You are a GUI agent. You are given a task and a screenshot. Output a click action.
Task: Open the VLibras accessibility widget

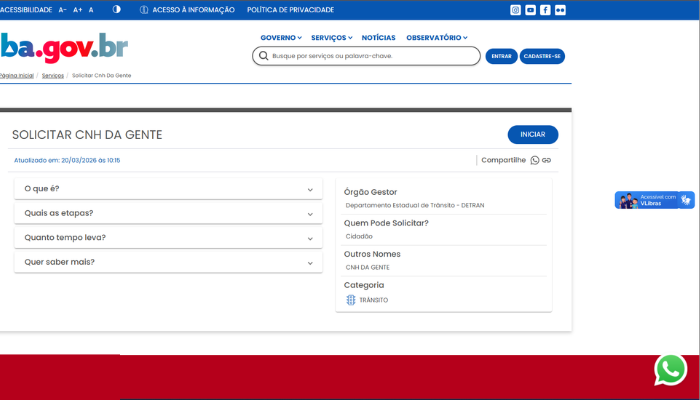click(x=654, y=200)
